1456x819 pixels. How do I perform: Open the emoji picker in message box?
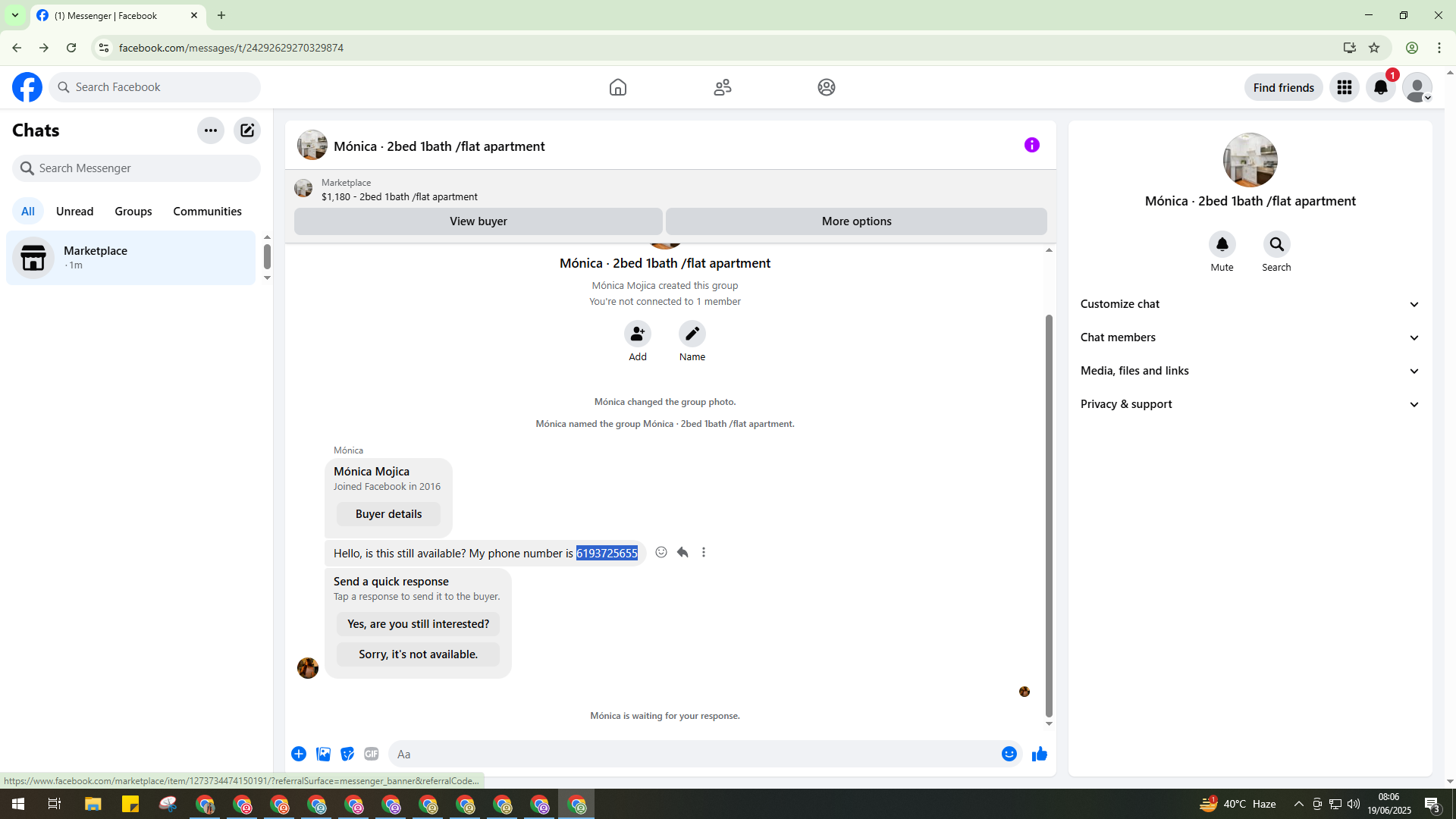click(1009, 754)
